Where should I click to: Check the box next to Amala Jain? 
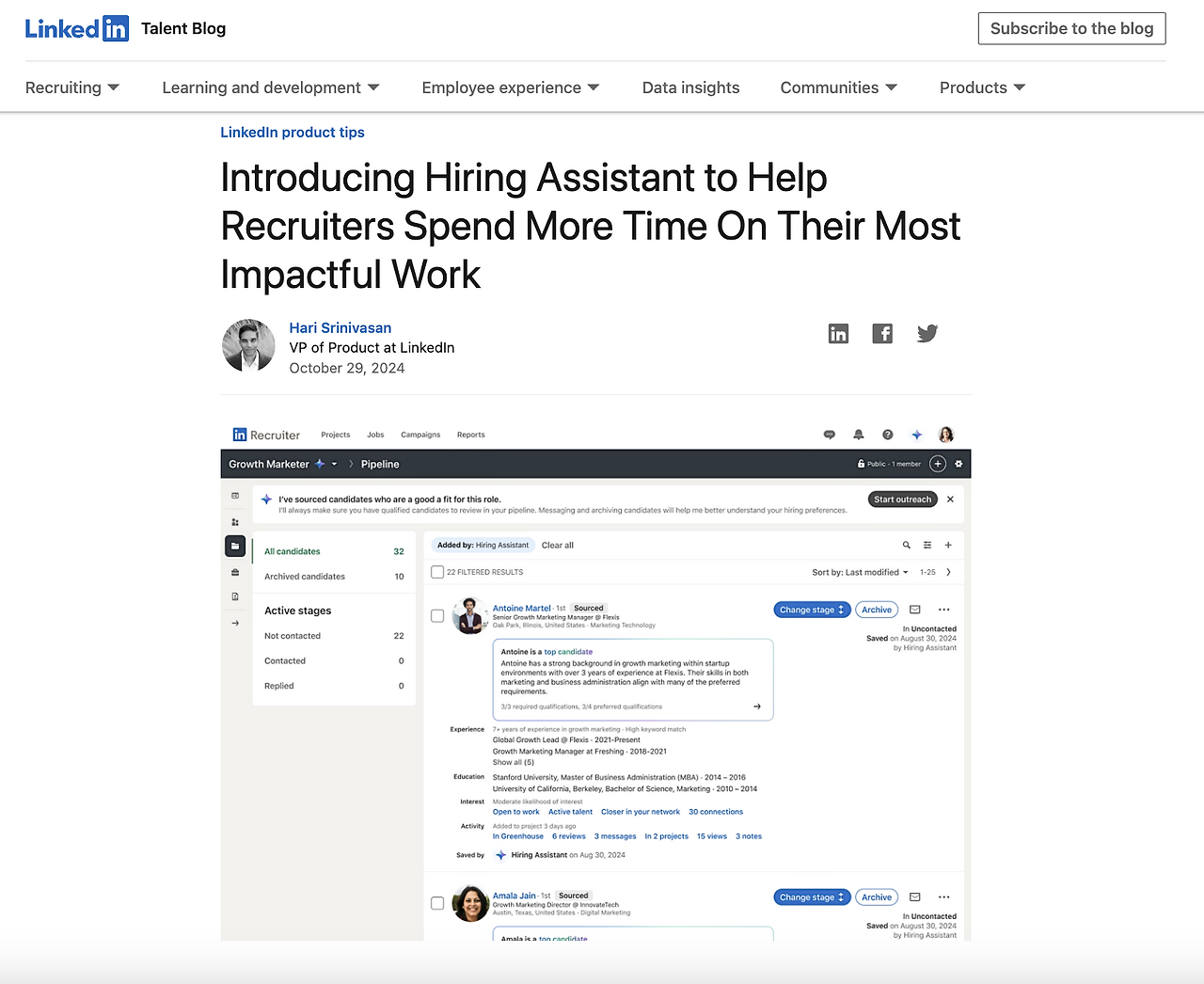tap(437, 903)
